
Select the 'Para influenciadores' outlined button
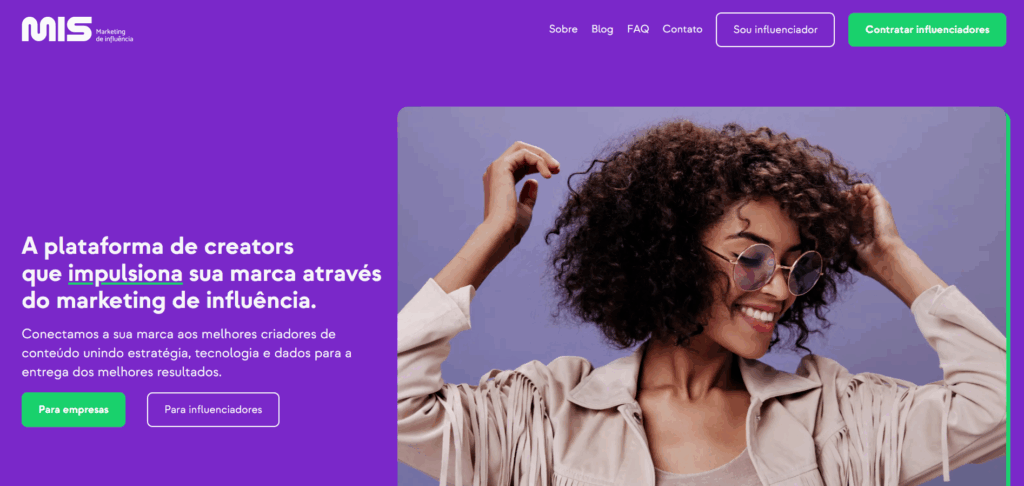point(213,410)
